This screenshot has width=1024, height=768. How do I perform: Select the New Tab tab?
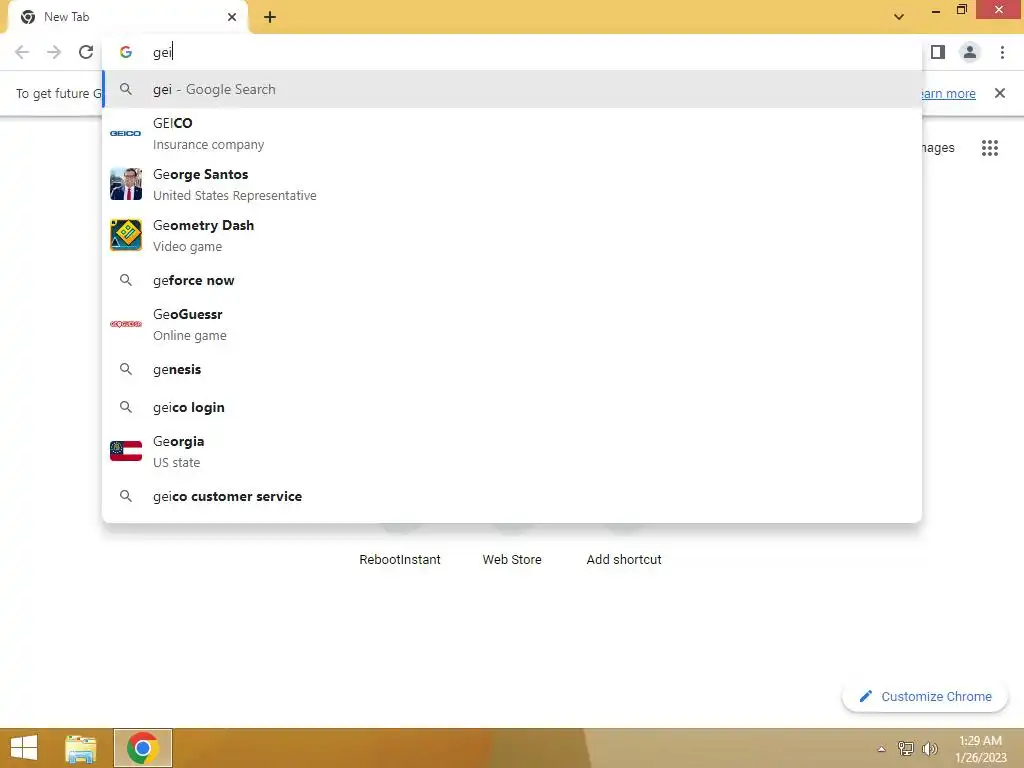[127, 17]
